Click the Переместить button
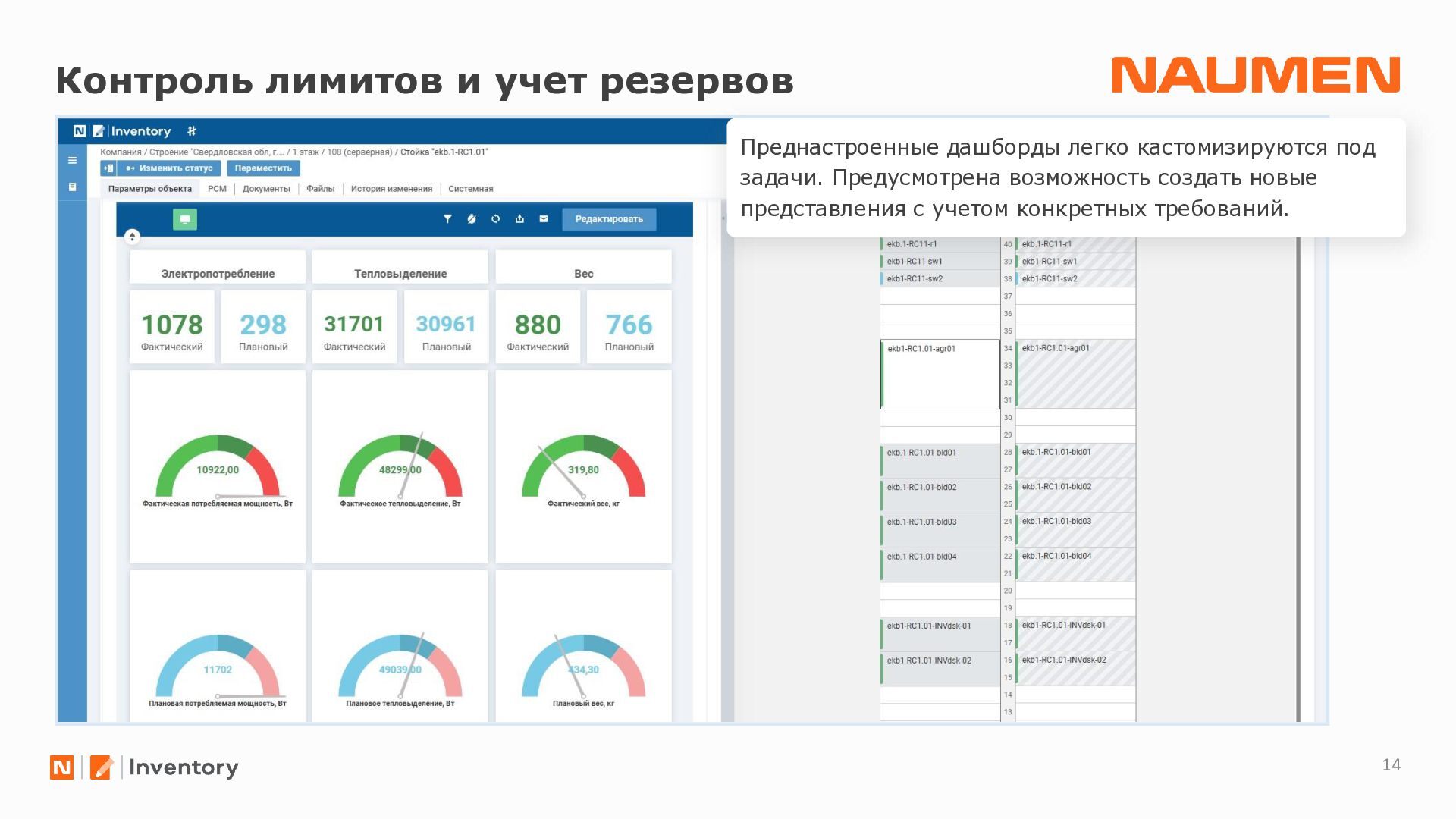Viewport: 1456px width, 819px height. (263, 168)
